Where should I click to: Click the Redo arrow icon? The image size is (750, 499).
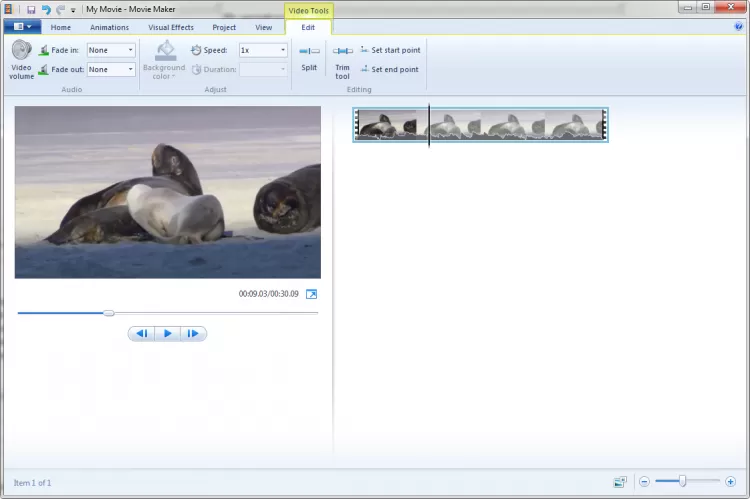tap(60, 9)
